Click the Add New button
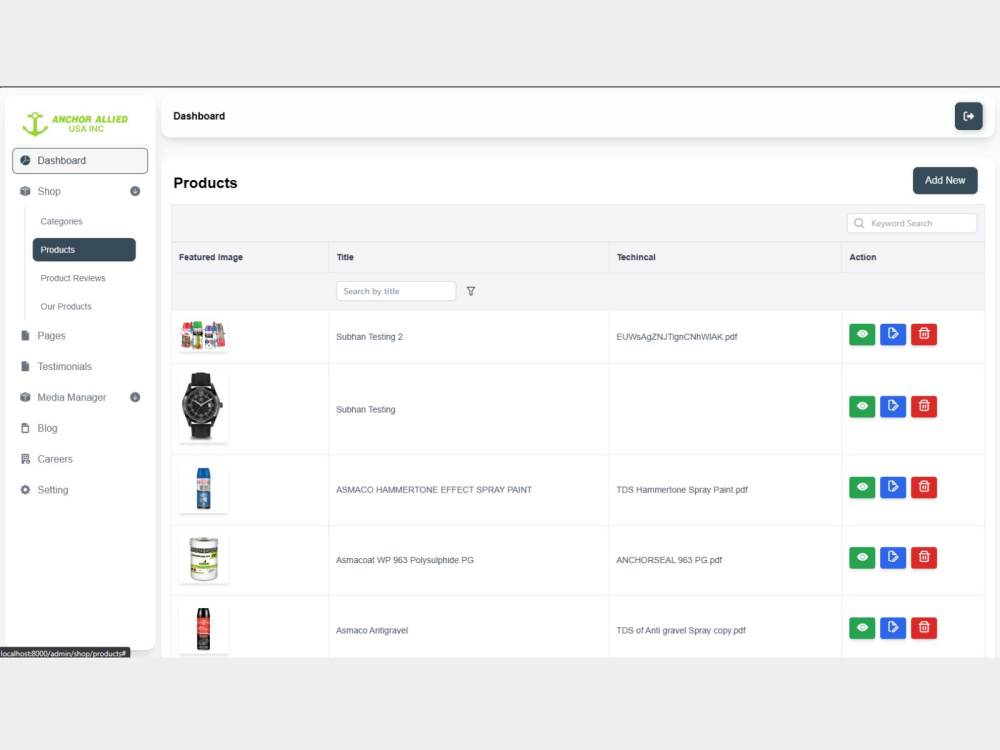Screen dimensions: 1000x750 pyautogui.click(x=945, y=180)
